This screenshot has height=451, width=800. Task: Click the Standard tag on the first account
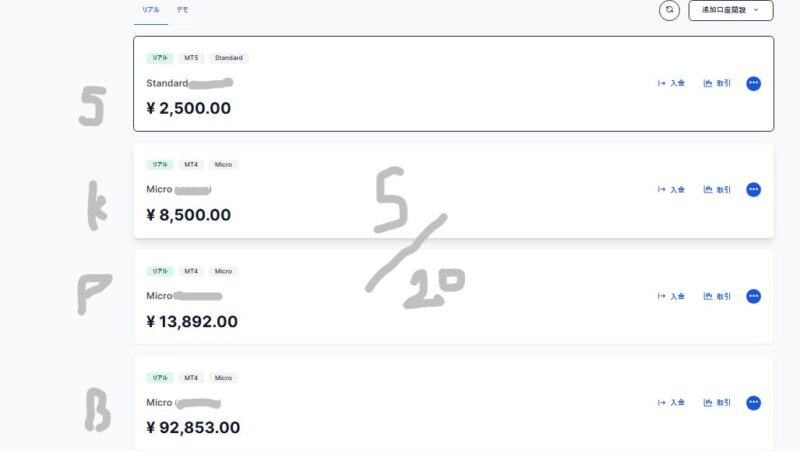(229, 58)
